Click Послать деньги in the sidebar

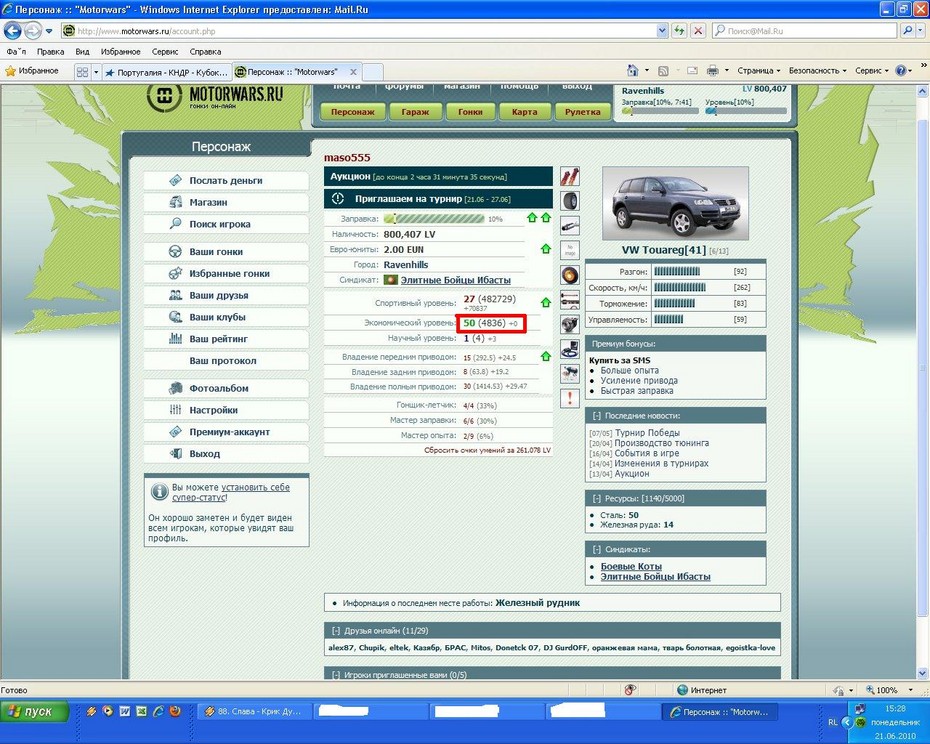(x=226, y=180)
